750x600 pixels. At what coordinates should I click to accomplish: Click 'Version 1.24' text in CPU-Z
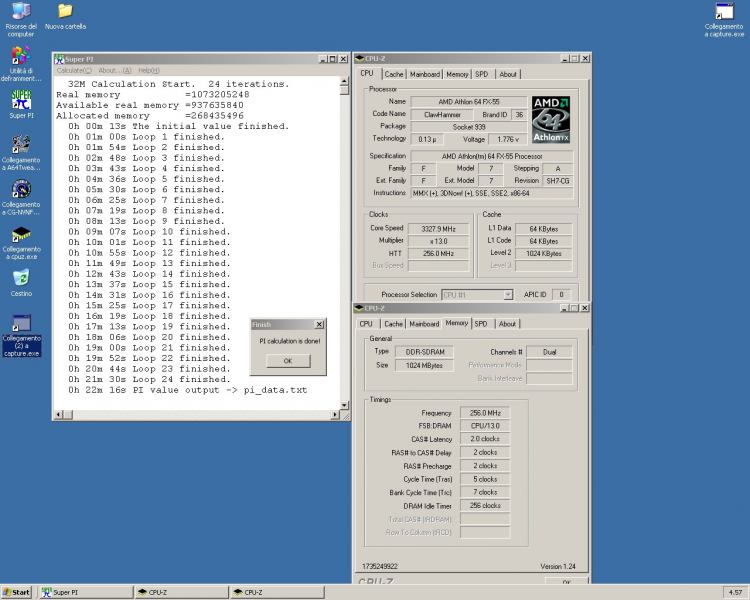coord(558,567)
